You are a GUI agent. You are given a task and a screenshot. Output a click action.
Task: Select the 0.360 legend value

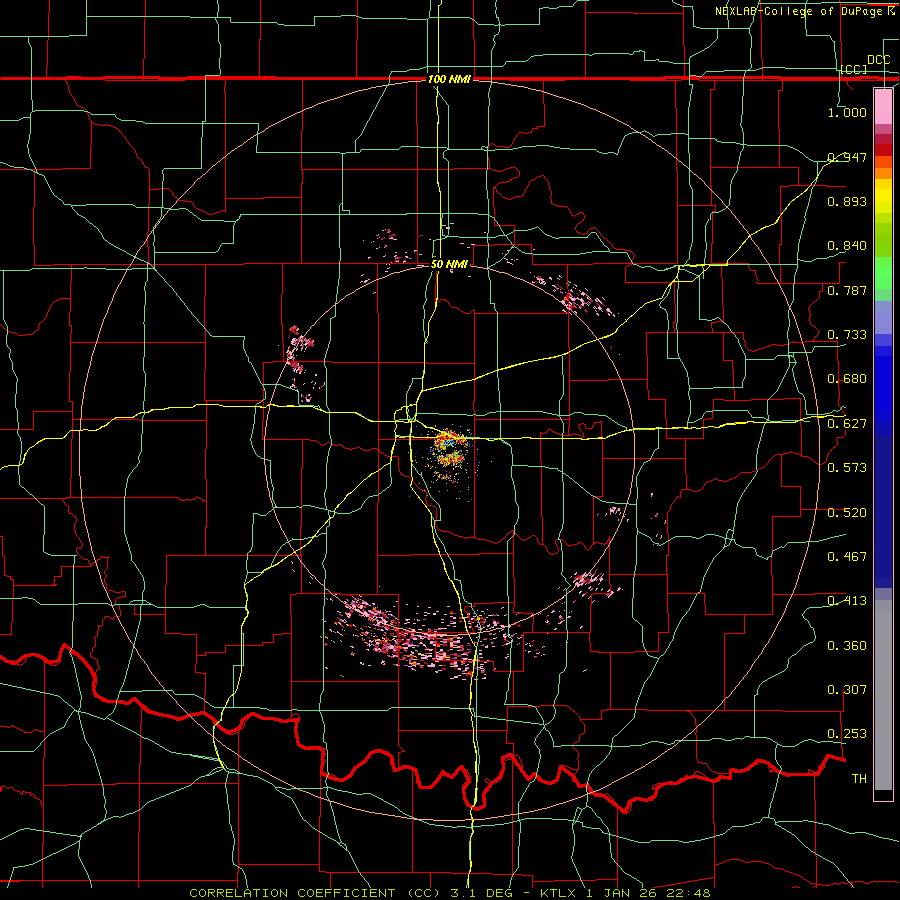(847, 645)
